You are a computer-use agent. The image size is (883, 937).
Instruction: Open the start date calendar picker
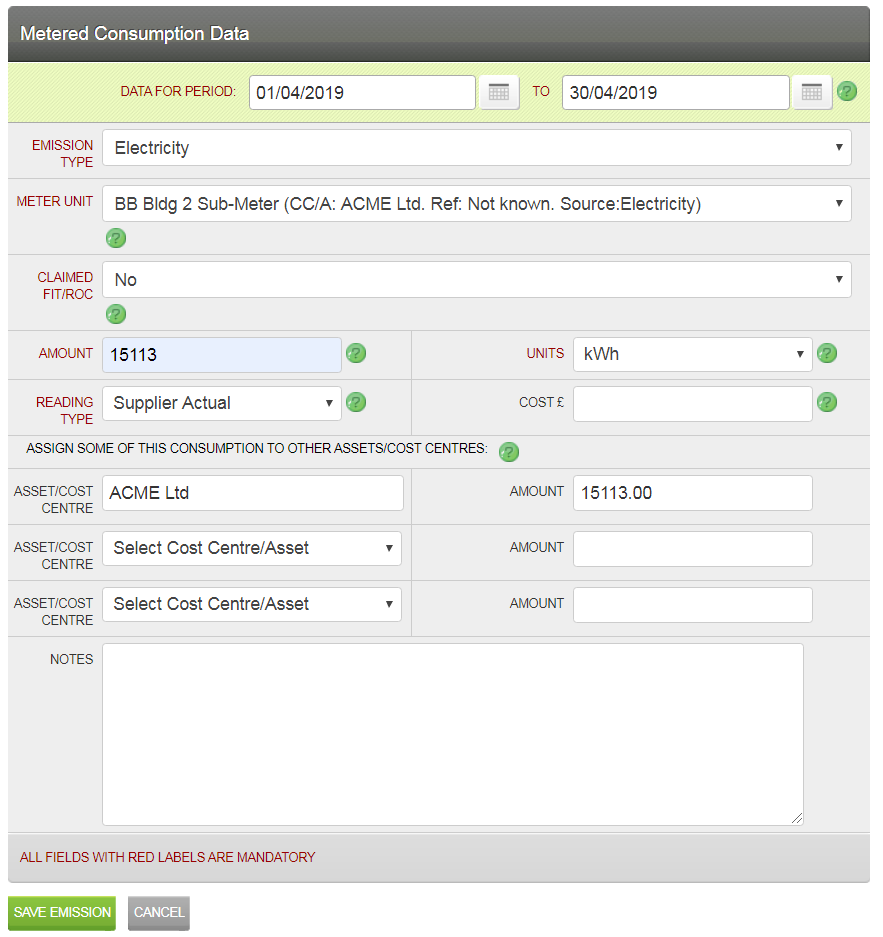tap(499, 93)
